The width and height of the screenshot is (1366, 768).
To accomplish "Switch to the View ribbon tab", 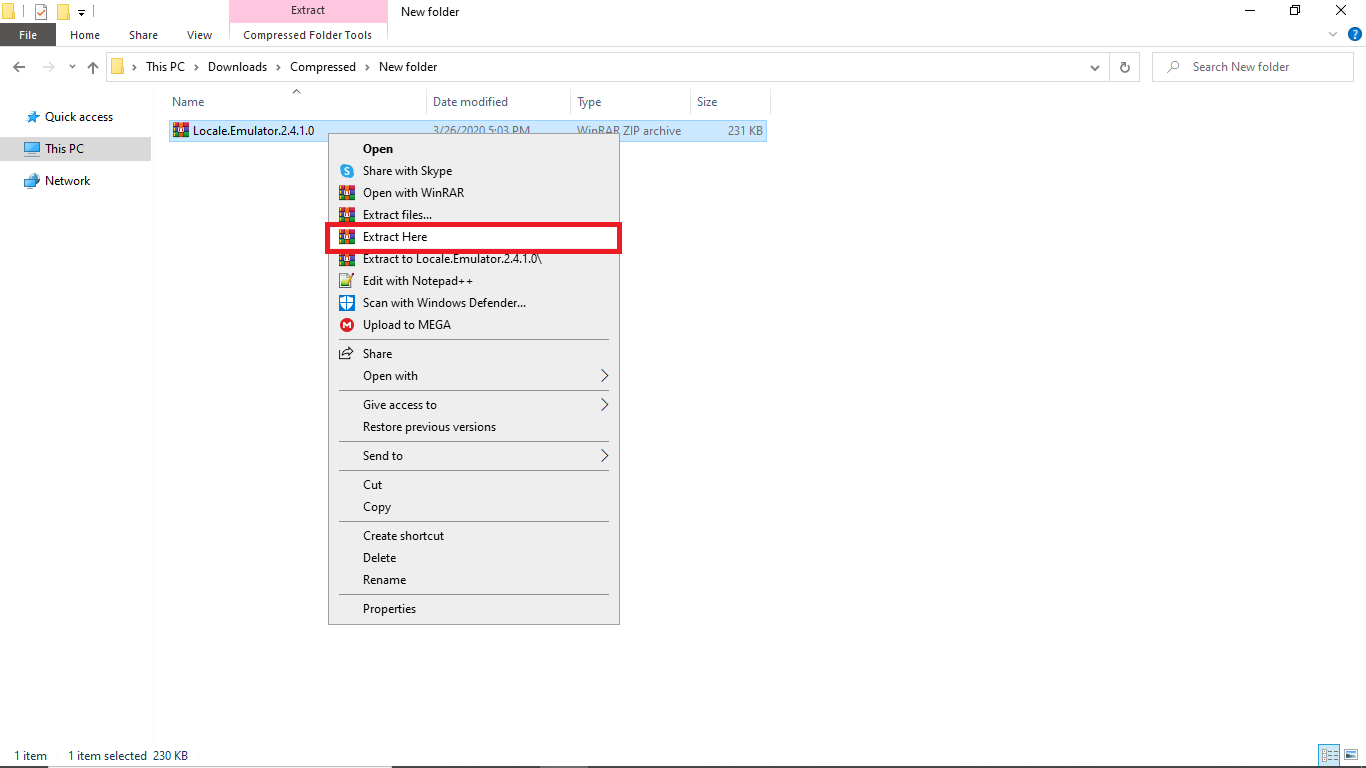I will pyautogui.click(x=200, y=35).
